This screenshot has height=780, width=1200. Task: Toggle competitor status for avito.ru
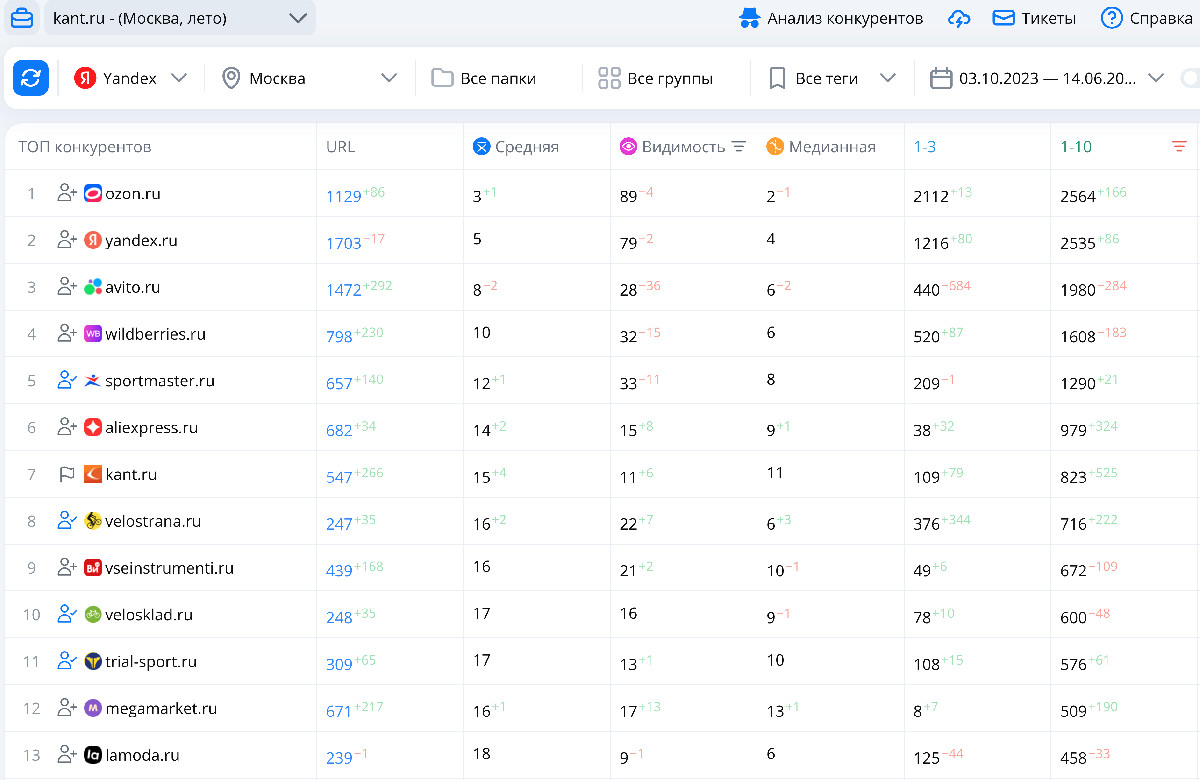[x=67, y=287]
